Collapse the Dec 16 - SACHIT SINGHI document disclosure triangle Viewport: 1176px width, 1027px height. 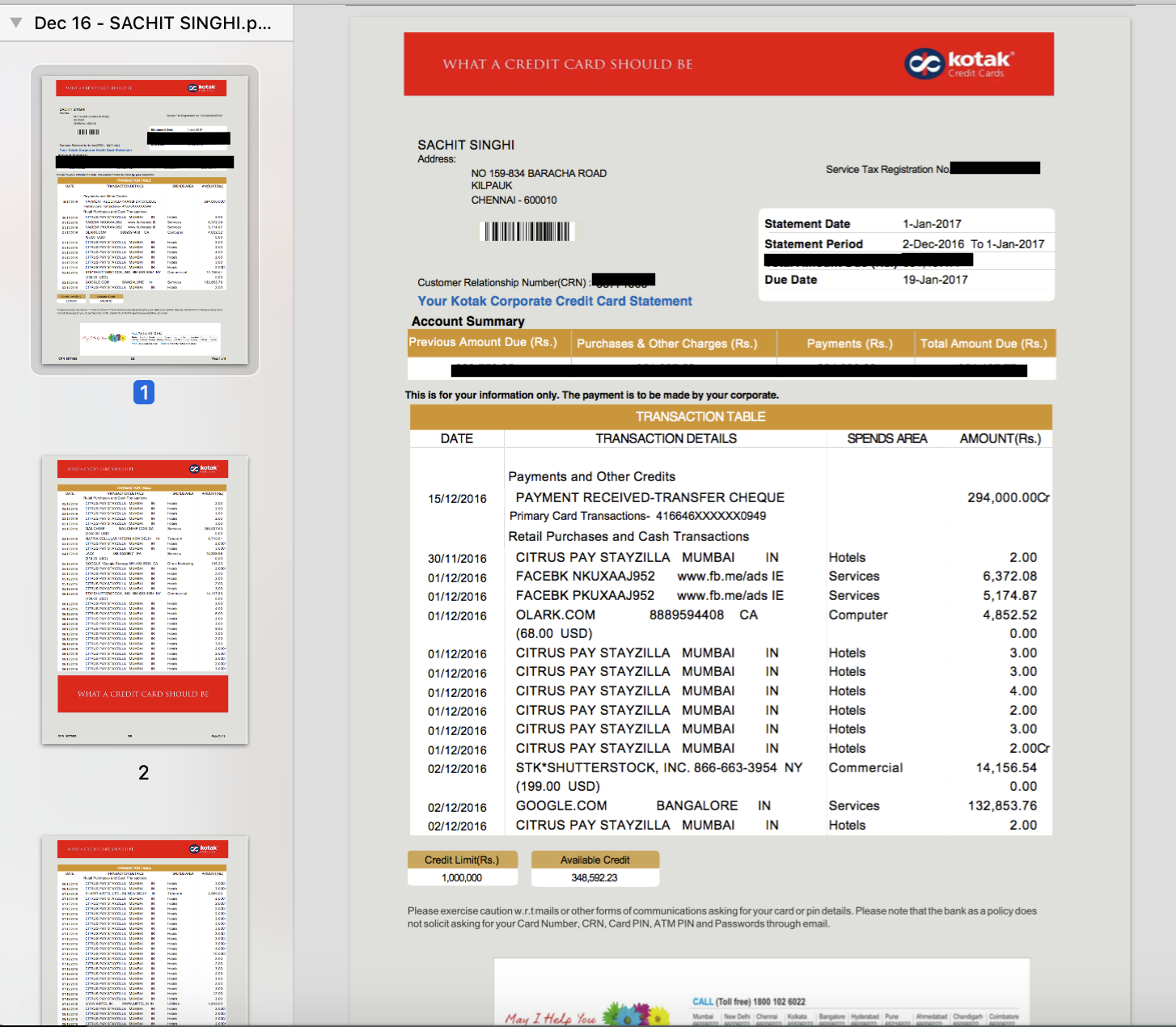[15, 23]
